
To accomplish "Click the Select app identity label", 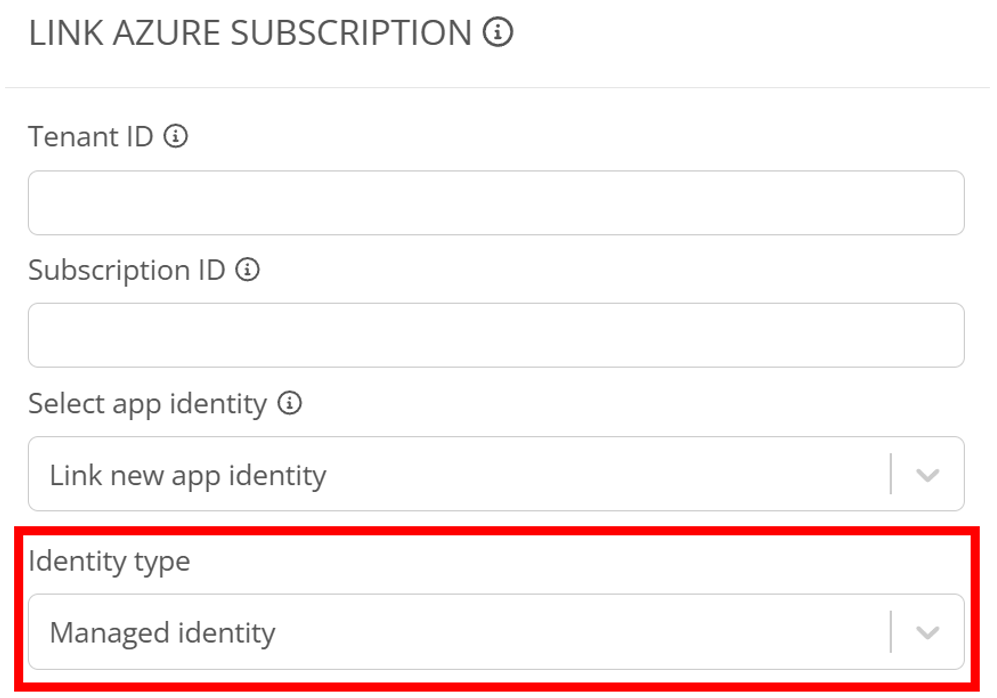I will pyautogui.click(x=147, y=403).
